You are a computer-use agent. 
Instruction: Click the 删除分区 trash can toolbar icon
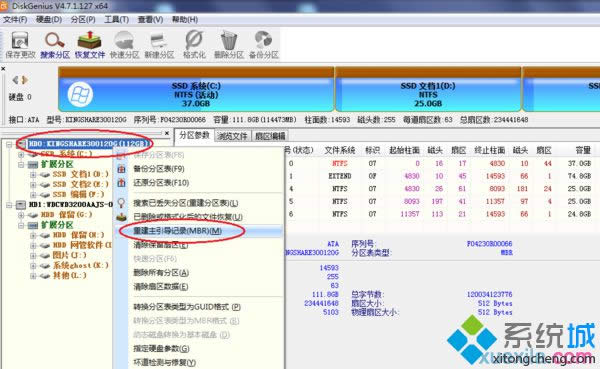[x=229, y=45]
